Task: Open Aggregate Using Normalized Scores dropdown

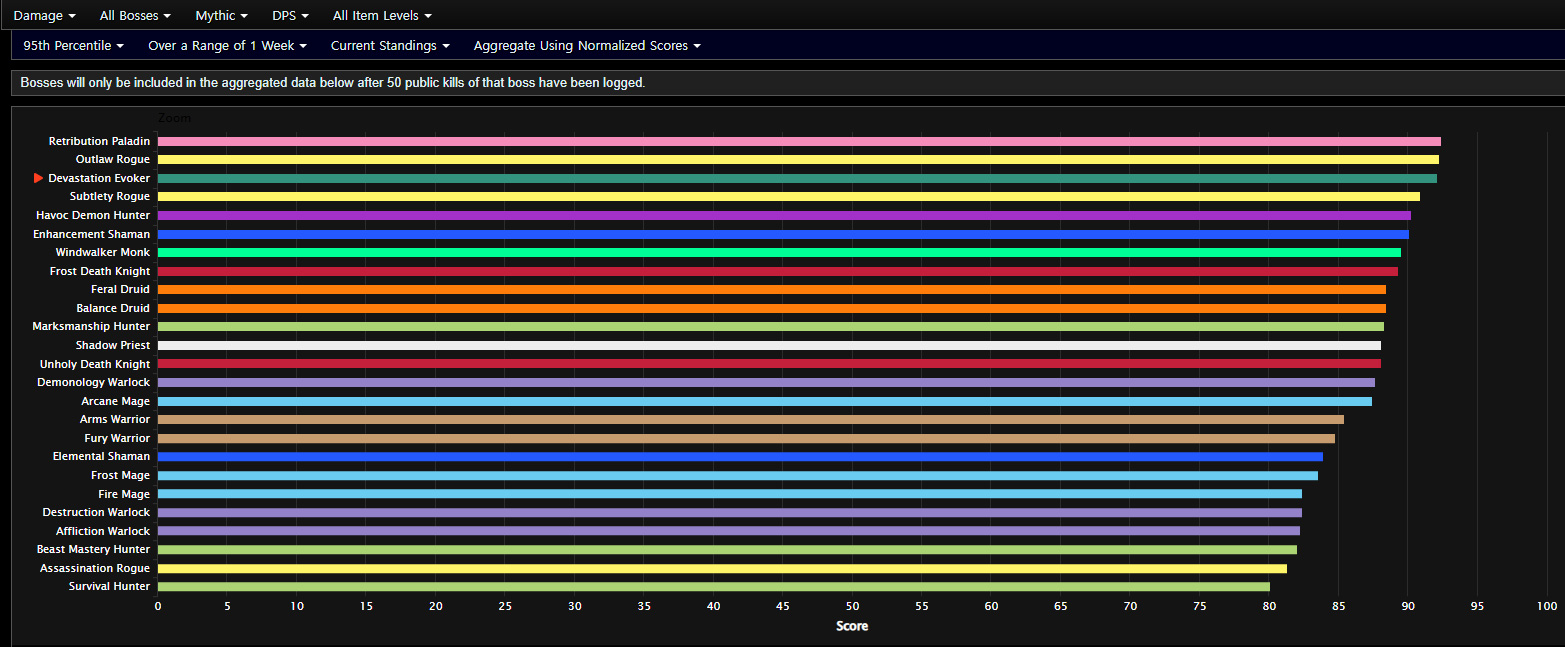Action: 587,46
